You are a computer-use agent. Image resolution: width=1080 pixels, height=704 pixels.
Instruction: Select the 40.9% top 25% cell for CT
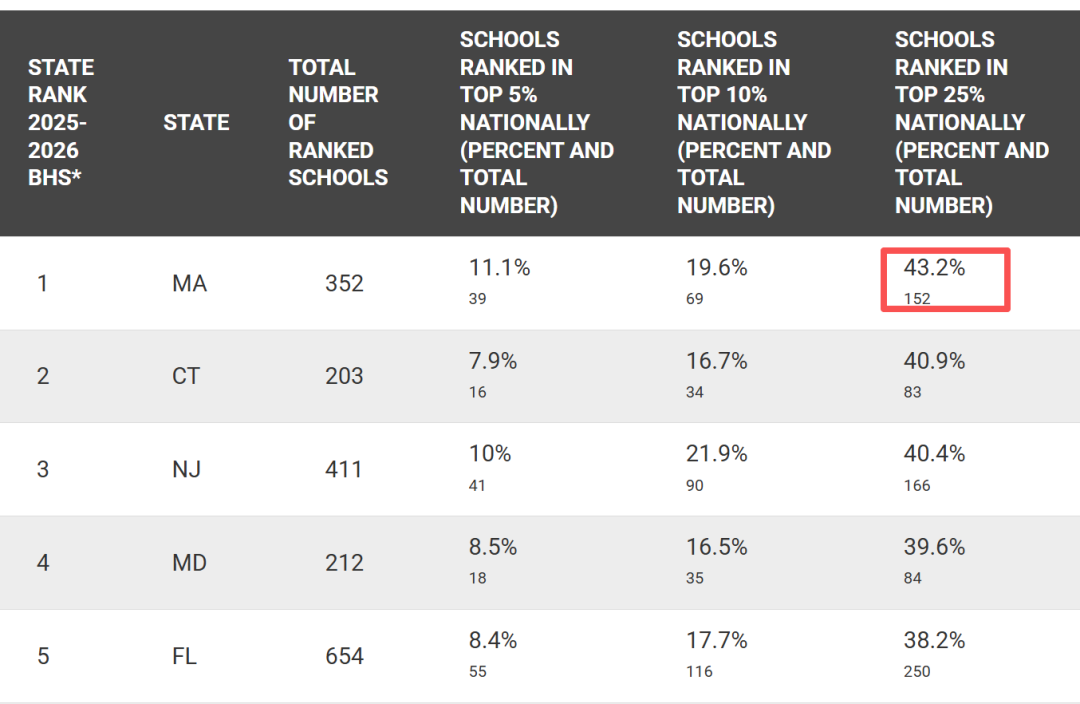point(934,375)
